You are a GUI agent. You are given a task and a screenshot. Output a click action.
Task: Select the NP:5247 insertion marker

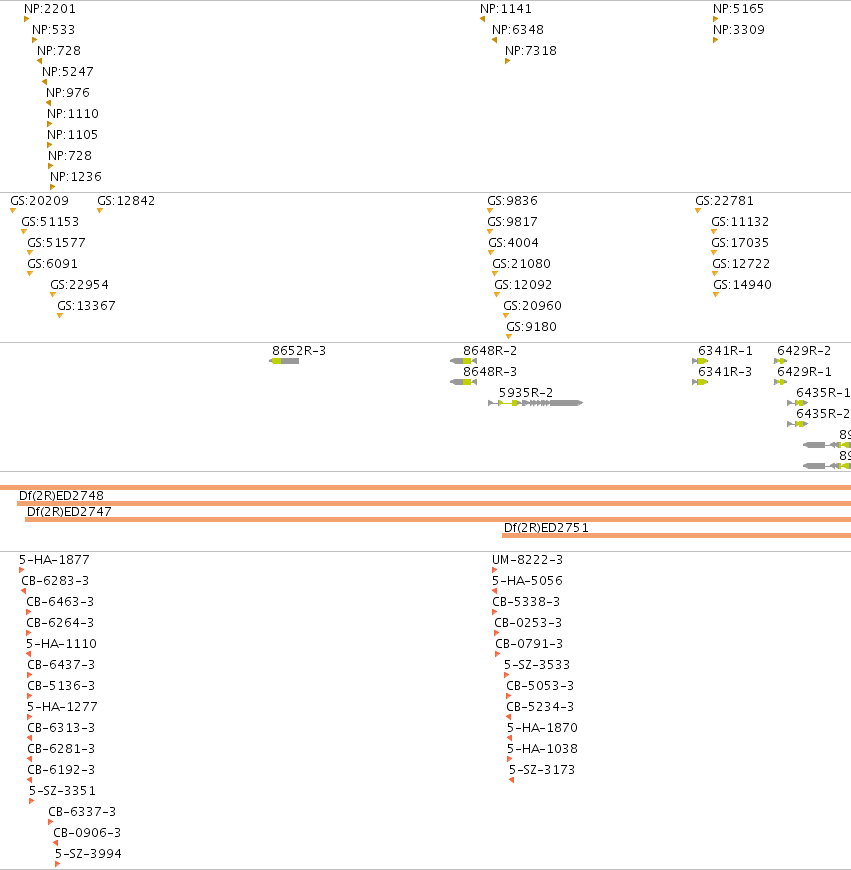[44, 82]
